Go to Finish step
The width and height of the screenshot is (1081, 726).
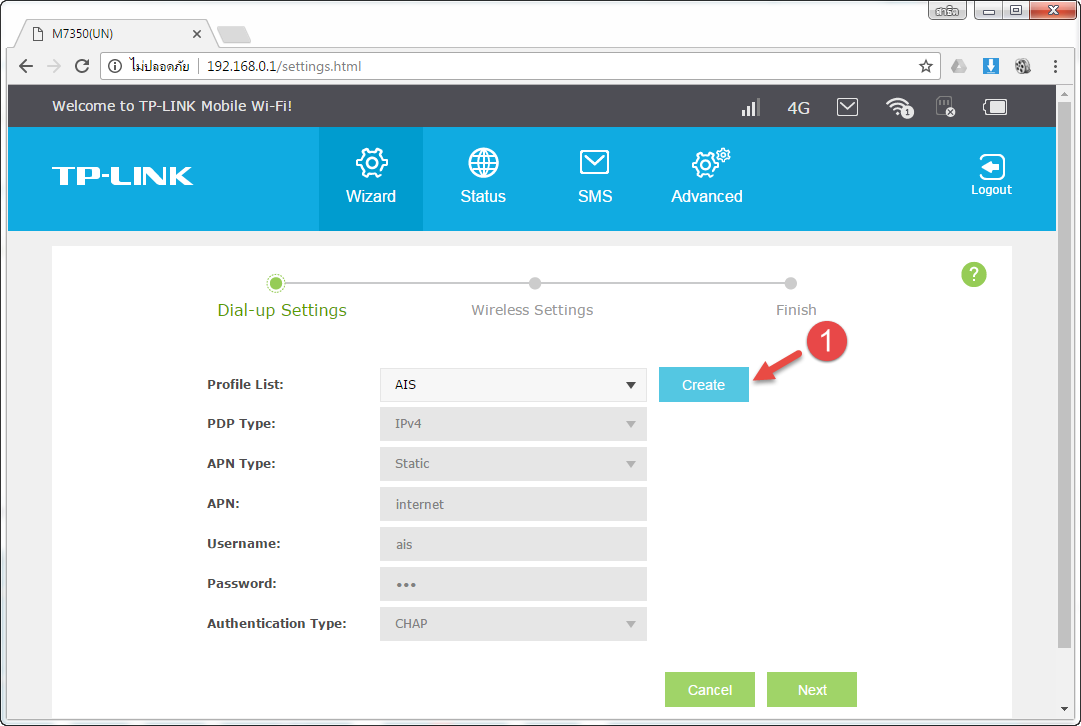pos(796,310)
